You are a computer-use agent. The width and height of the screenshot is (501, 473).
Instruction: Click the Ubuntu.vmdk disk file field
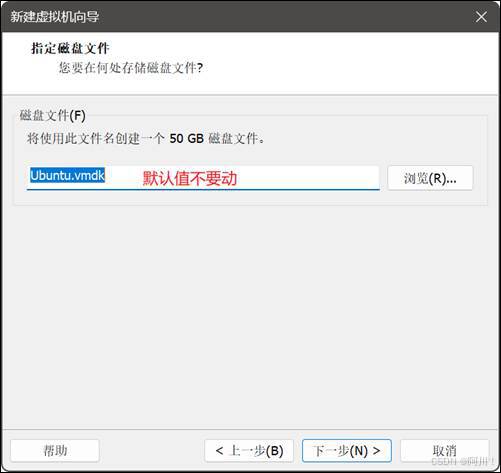(203, 178)
